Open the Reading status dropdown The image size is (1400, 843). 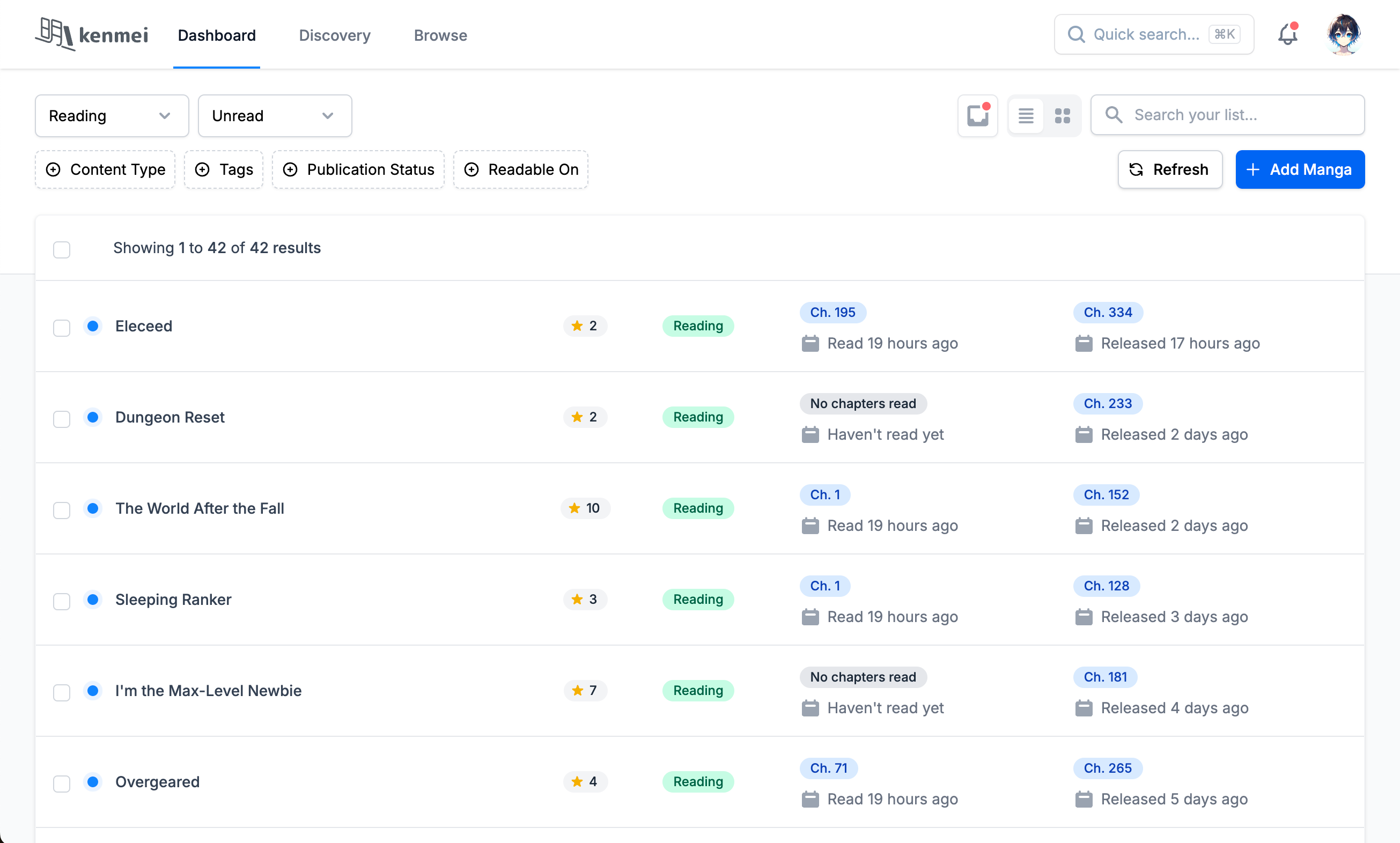coord(112,116)
